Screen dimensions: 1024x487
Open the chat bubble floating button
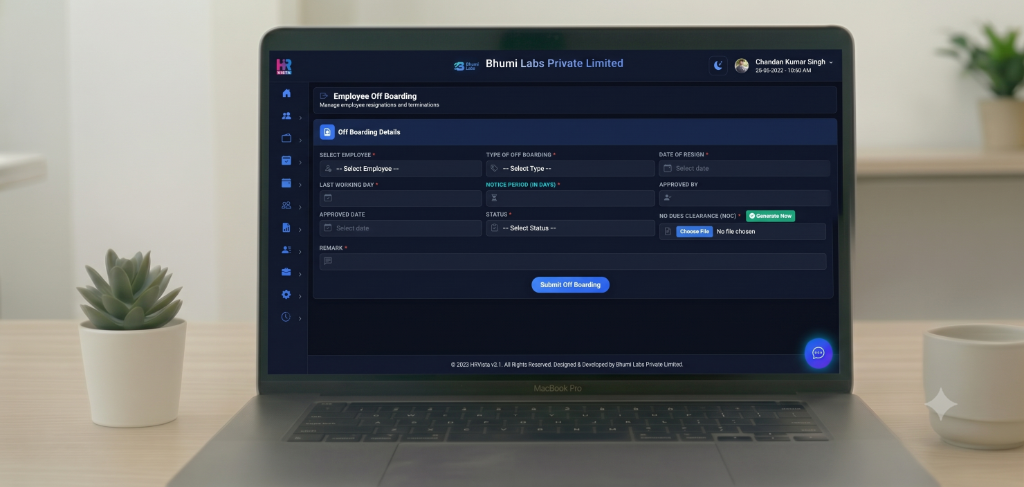click(x=818, y=353)
